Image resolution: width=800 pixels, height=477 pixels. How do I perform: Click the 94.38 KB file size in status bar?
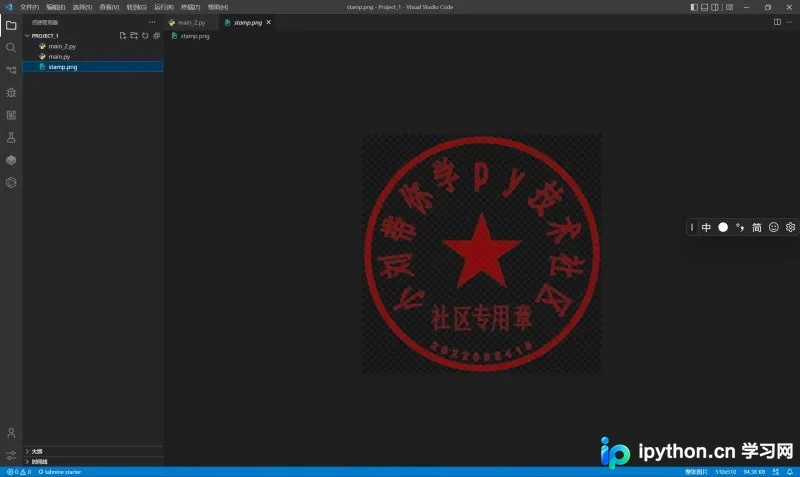pyautogui.click(x=754, y=472)
